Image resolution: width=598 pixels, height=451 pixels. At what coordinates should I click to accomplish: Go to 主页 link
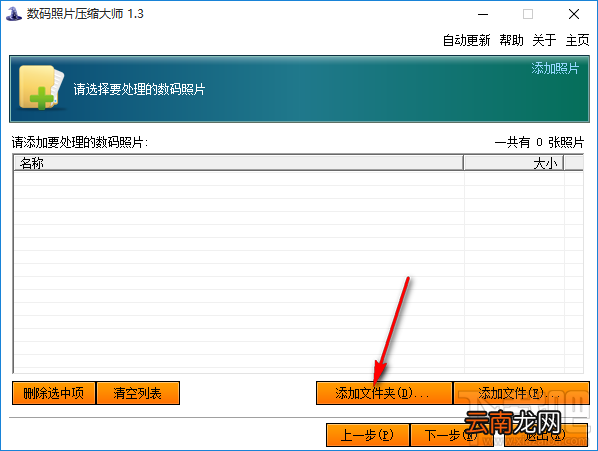pos(577,40)
